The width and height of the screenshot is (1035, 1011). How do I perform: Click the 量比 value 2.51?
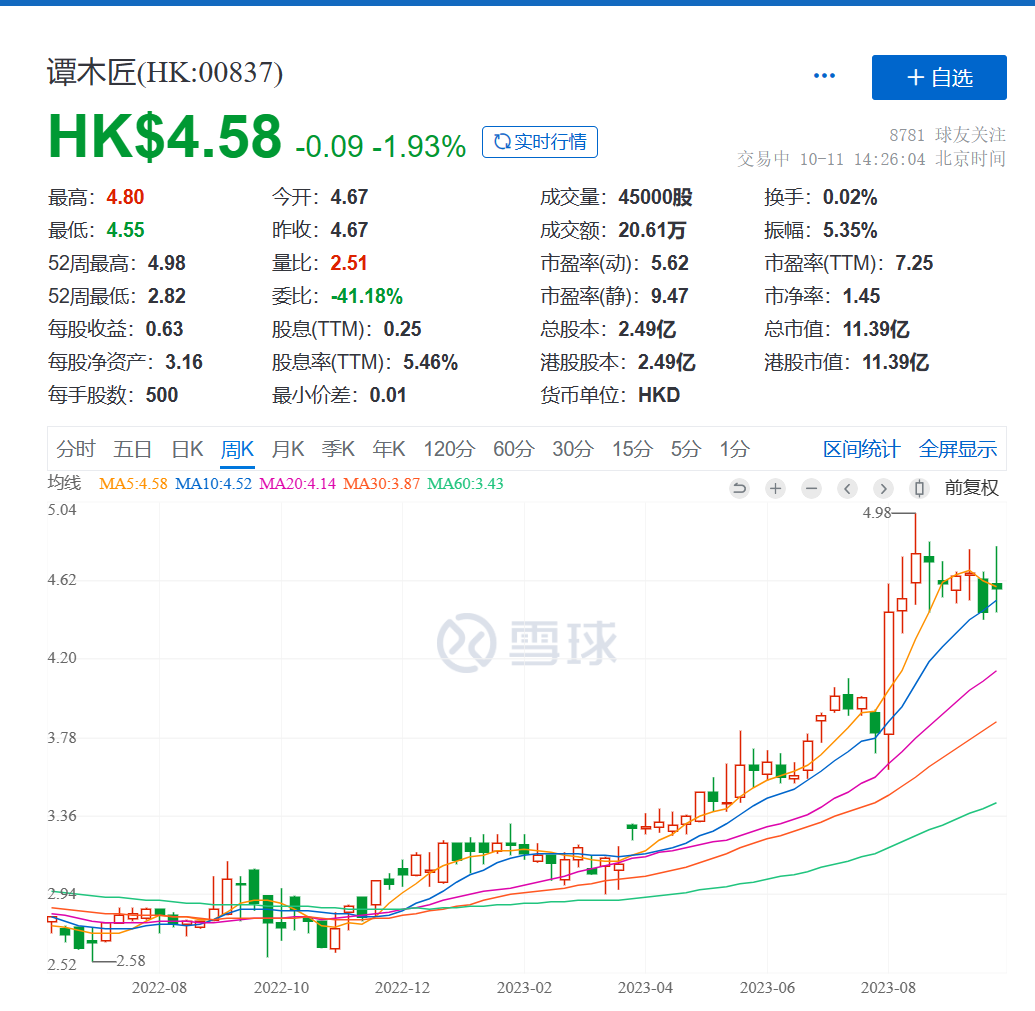(349, 263)
